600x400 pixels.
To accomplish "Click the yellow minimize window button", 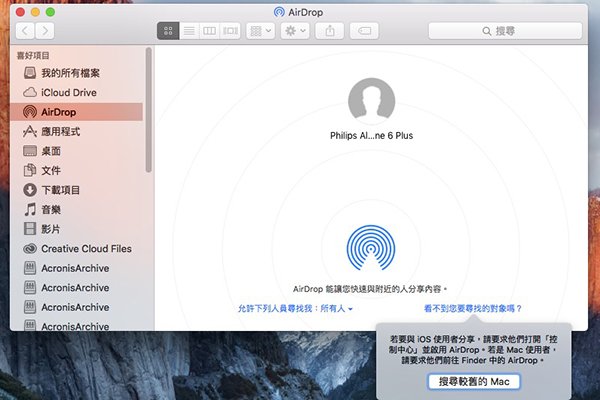I will (35, 12).
